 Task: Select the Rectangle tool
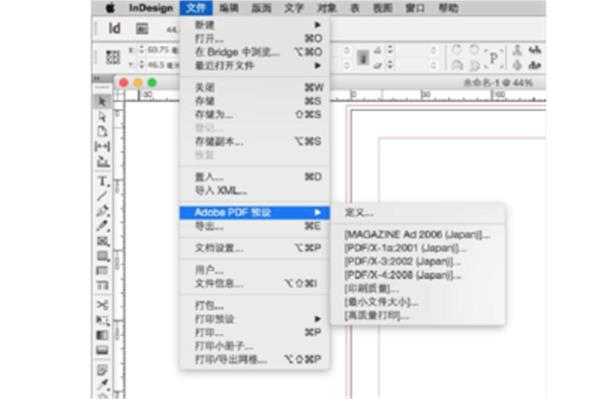[102, 256]
